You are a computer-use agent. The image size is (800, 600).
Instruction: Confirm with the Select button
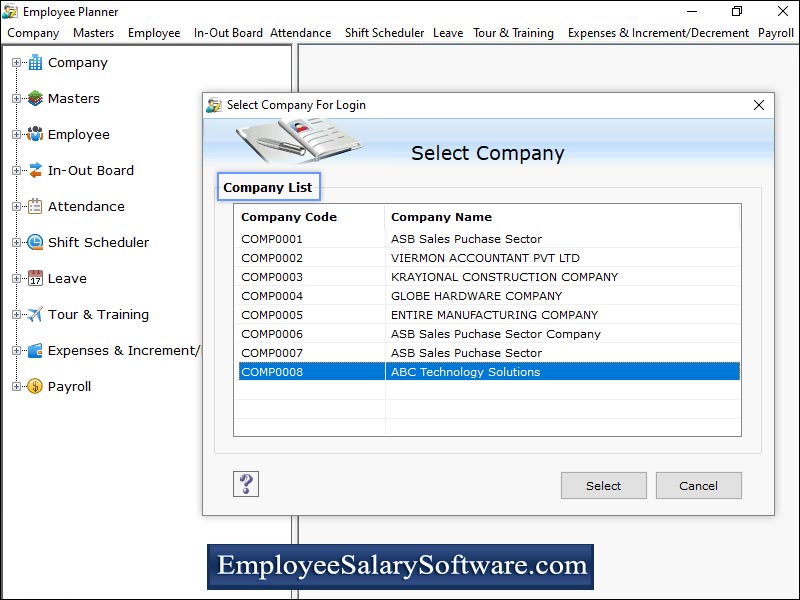click(604, 486)
